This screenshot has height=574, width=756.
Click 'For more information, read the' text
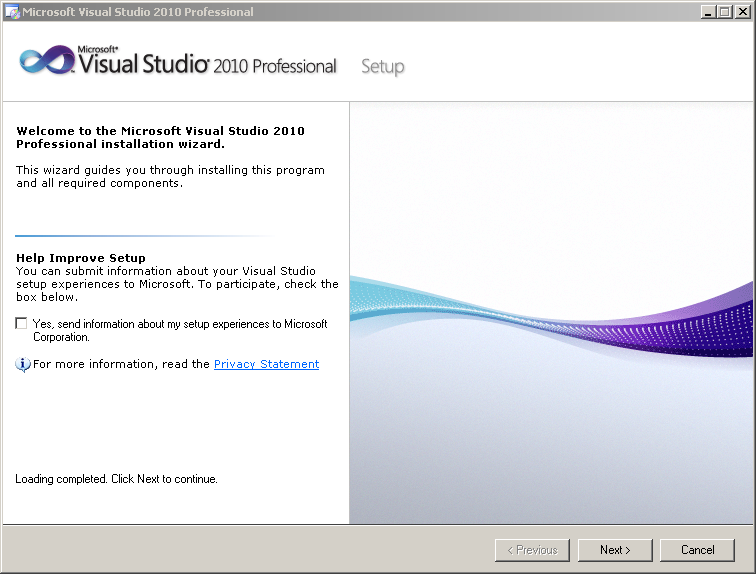click(121, 364)
